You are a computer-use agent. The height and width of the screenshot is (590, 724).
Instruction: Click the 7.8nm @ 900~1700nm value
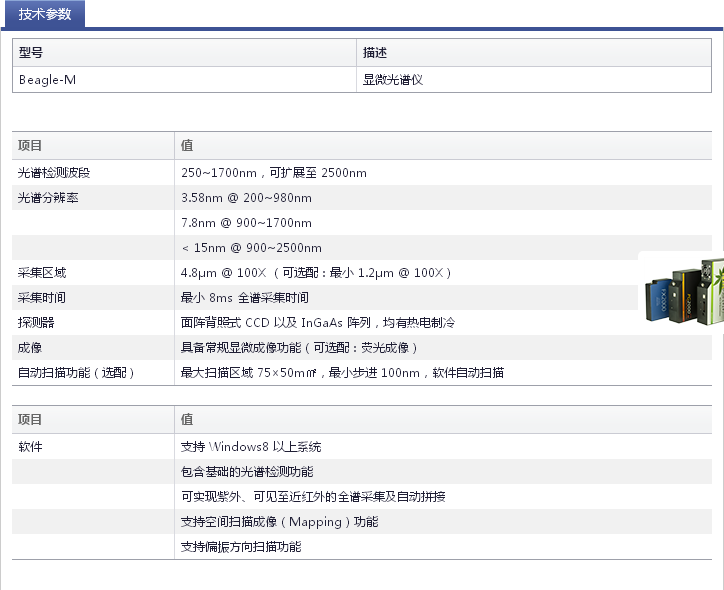[246, 223]
